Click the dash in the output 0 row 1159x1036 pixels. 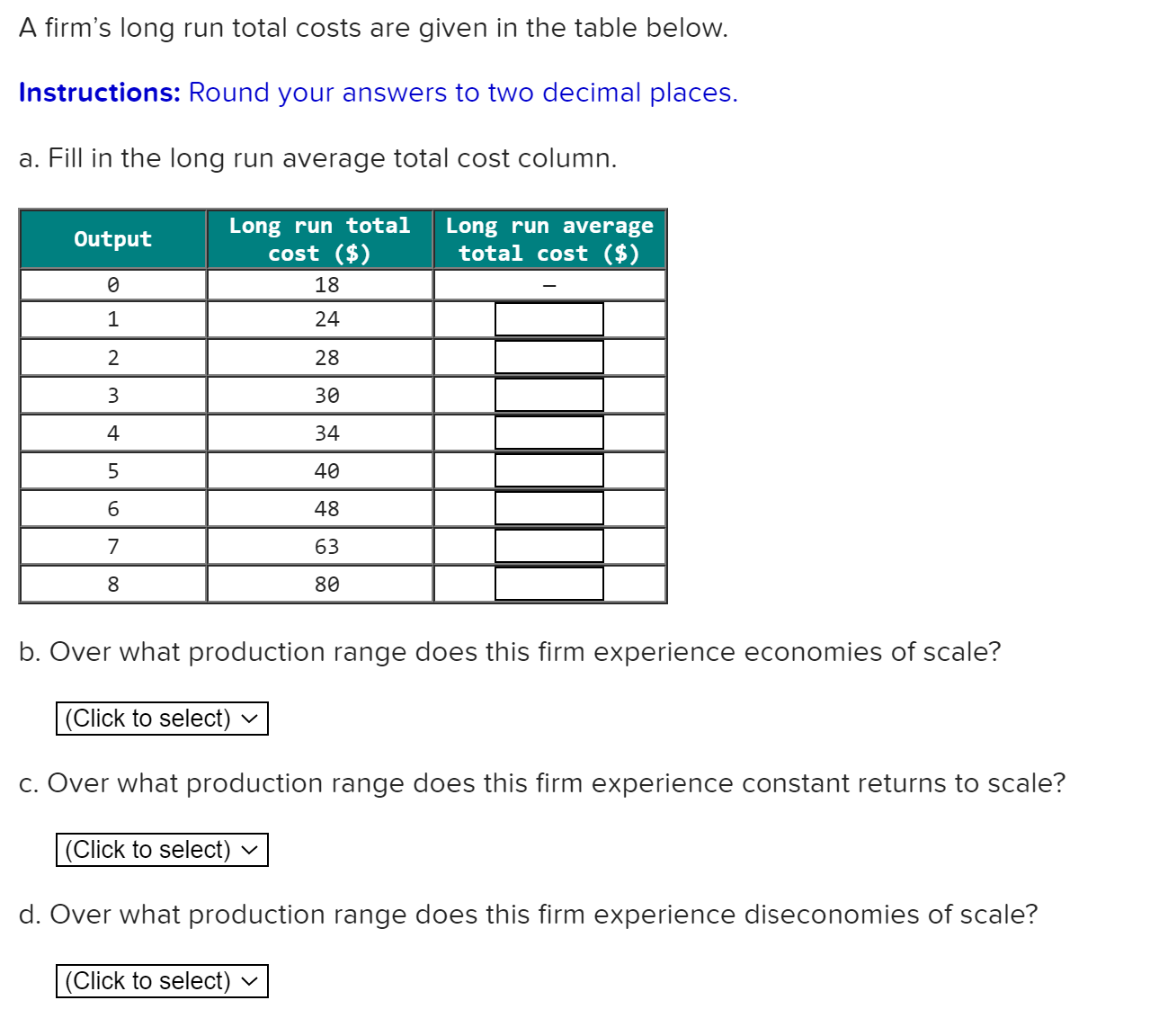[548, 284]
